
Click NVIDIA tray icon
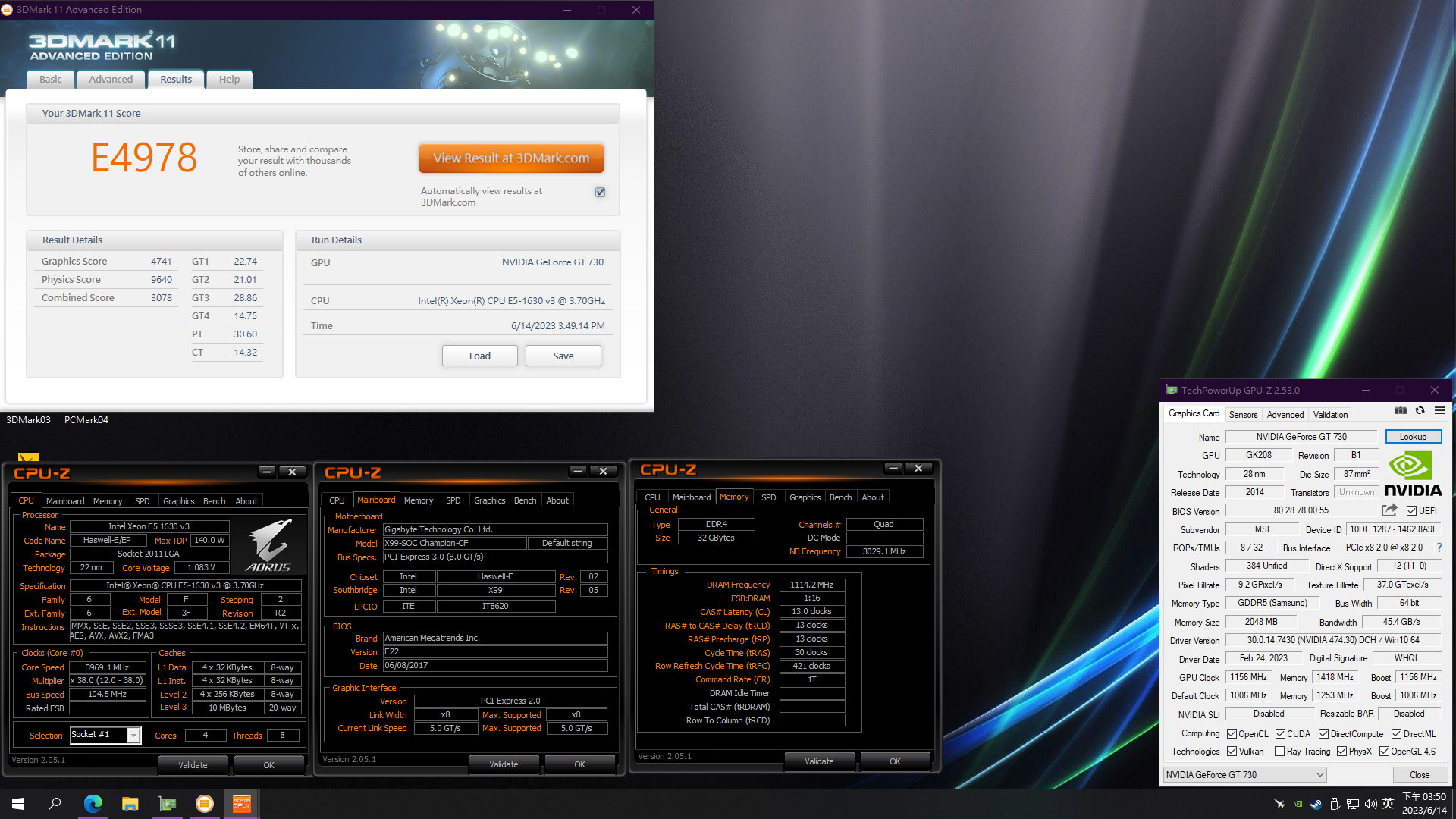1298,804
